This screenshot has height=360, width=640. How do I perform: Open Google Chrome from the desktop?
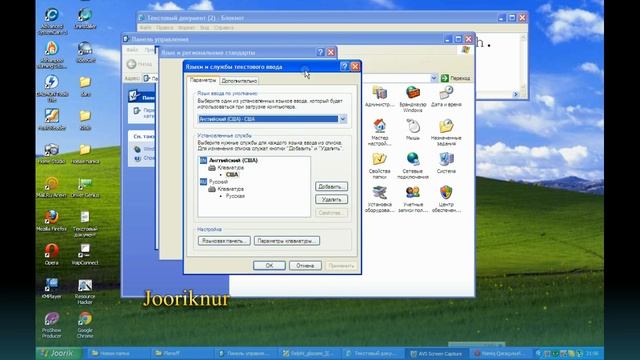tap(85, 324)
